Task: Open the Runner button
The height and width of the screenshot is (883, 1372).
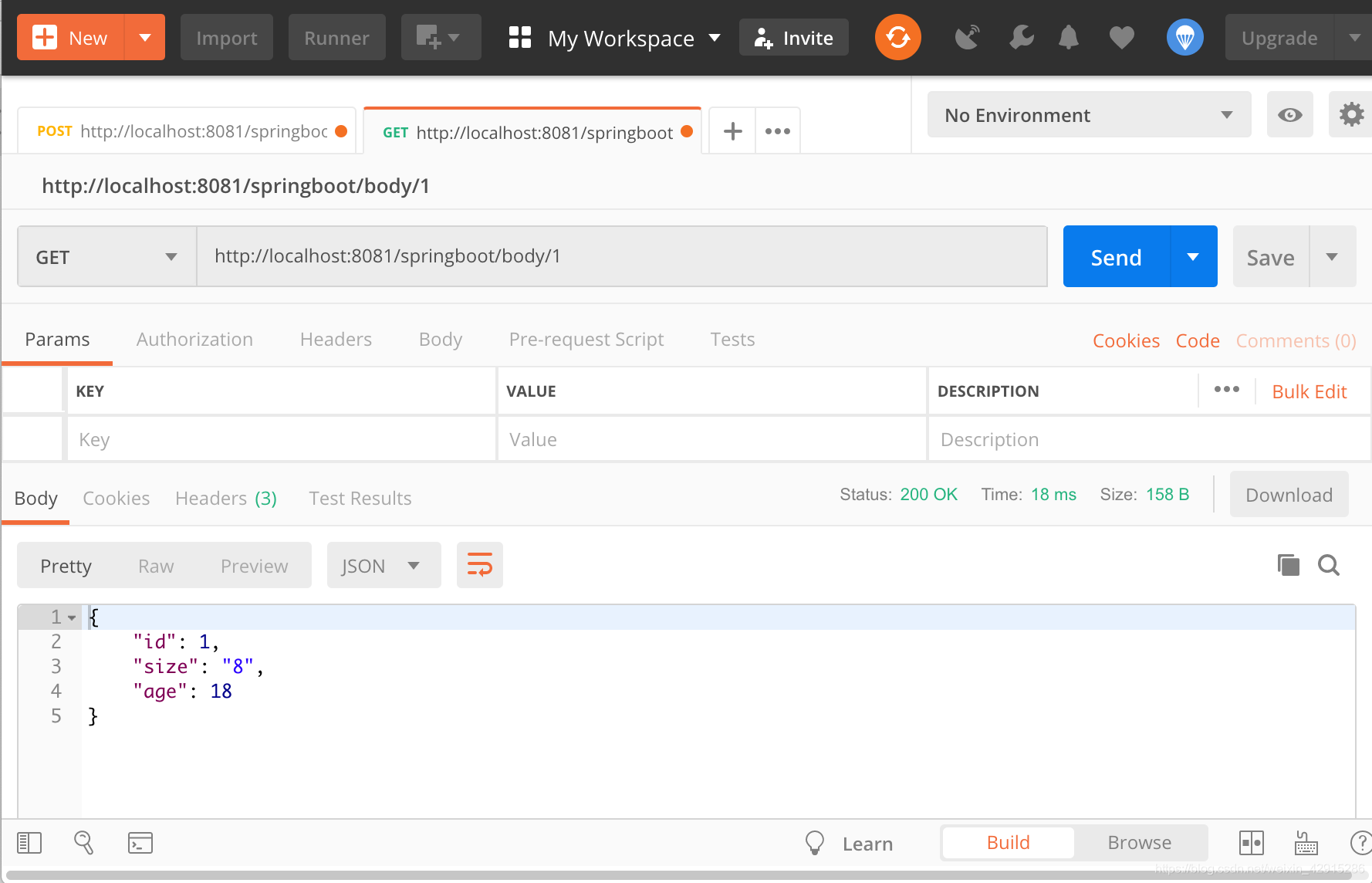Action: point(336,37)
